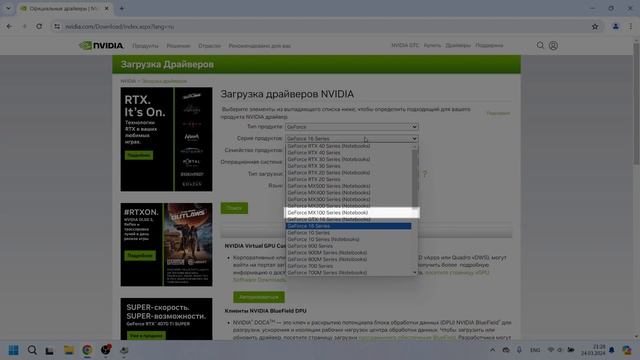
Task: Select highlighted GeForce 16 Series list option
Action: [x=349, y=226]
